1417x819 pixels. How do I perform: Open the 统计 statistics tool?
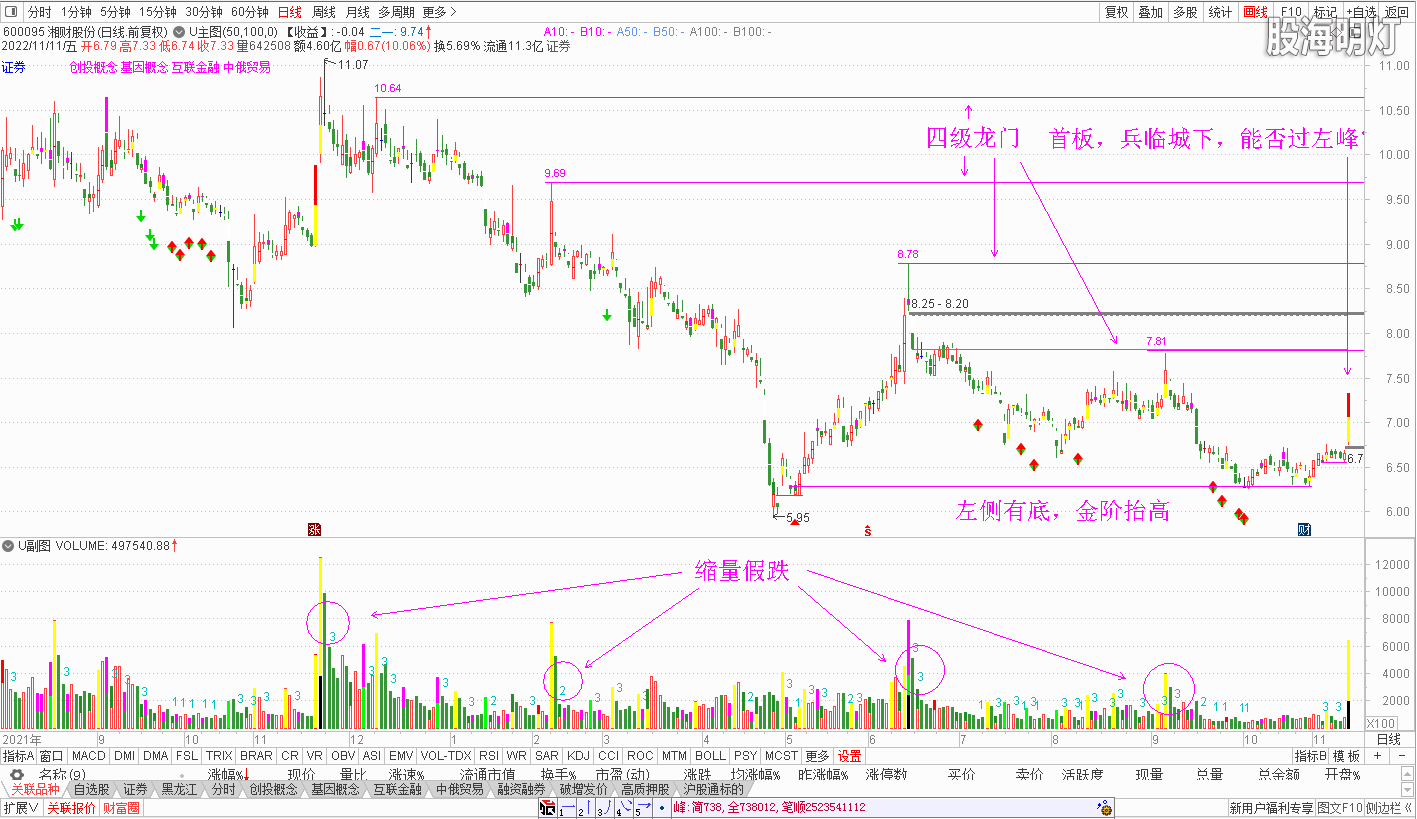1221,12
